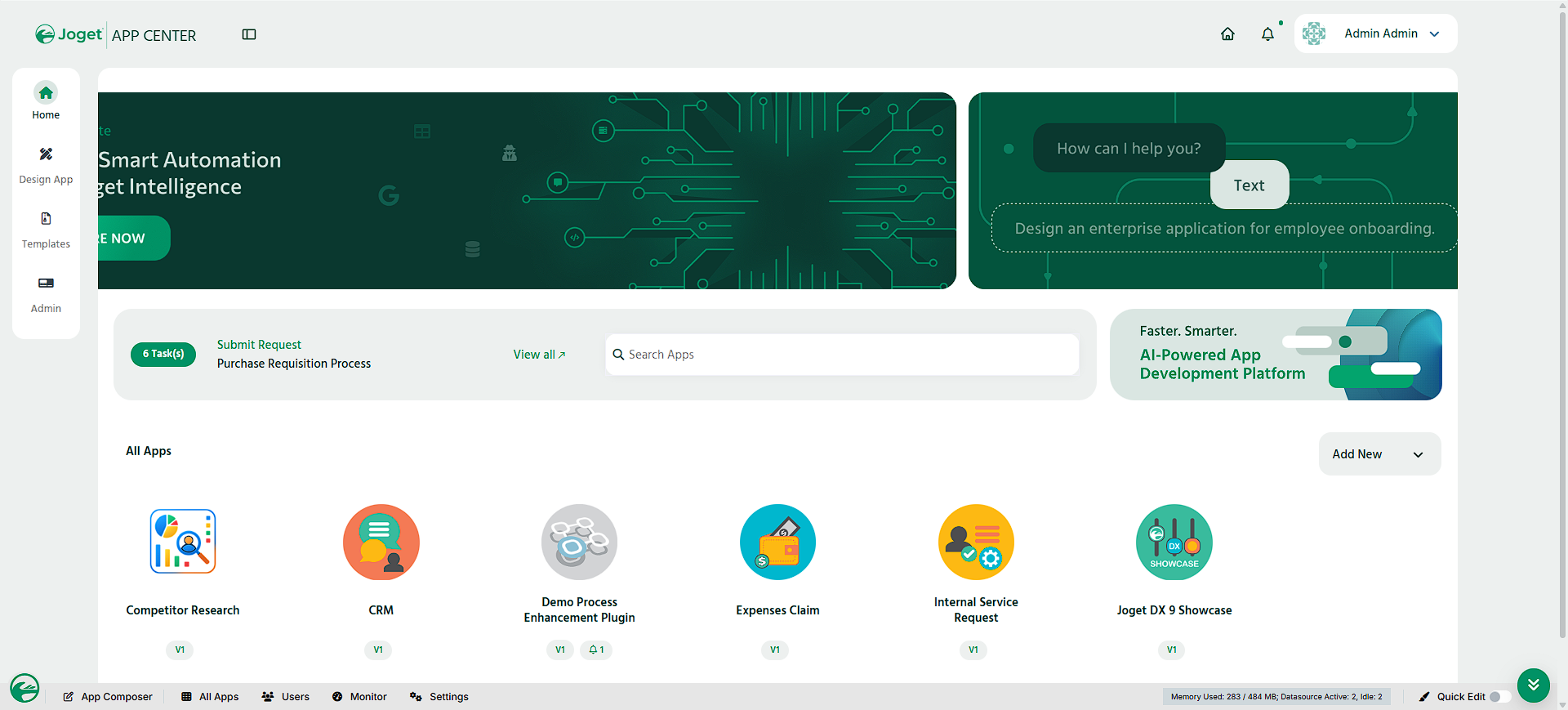Open Internal Service Request app icon
The image size is (1568, 710).
tap(976, 542)
